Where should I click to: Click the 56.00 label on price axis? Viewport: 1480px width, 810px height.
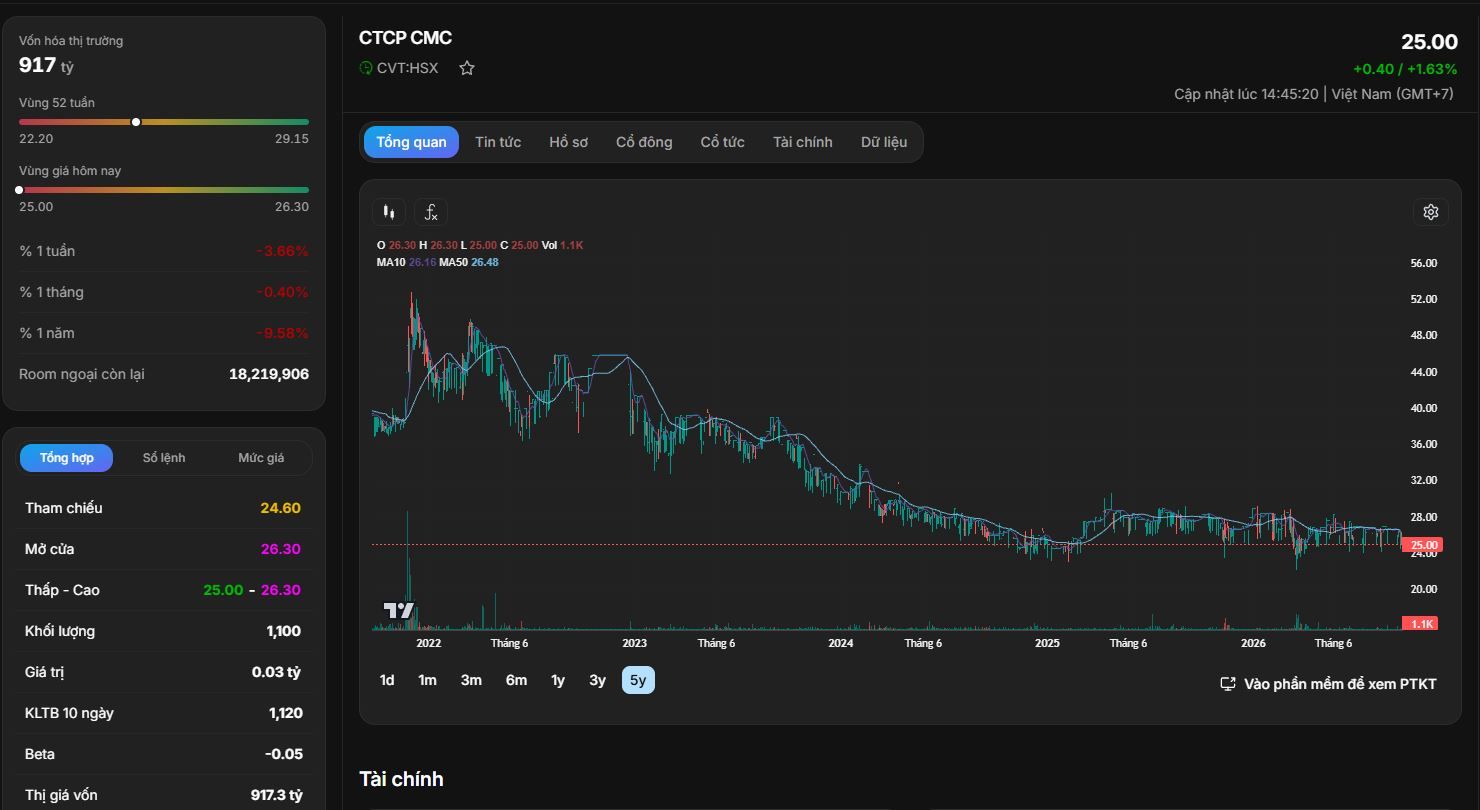click(1423, 263)
